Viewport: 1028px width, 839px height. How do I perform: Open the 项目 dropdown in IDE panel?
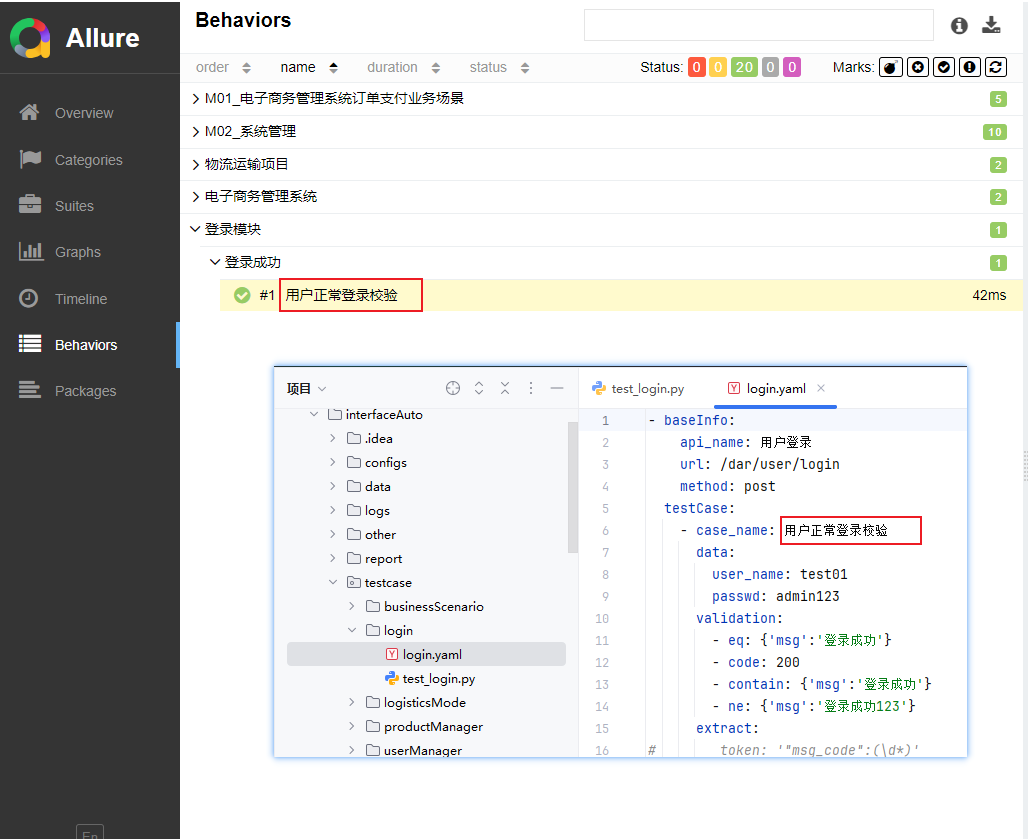pyautogui.click(x=306, y=389)
